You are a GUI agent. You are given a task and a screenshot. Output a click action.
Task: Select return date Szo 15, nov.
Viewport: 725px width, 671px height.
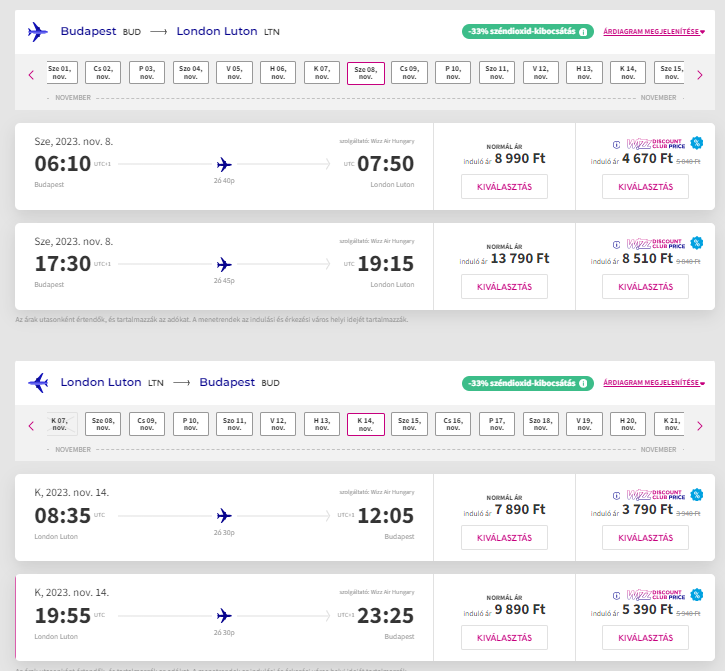[x=410, y=424]
